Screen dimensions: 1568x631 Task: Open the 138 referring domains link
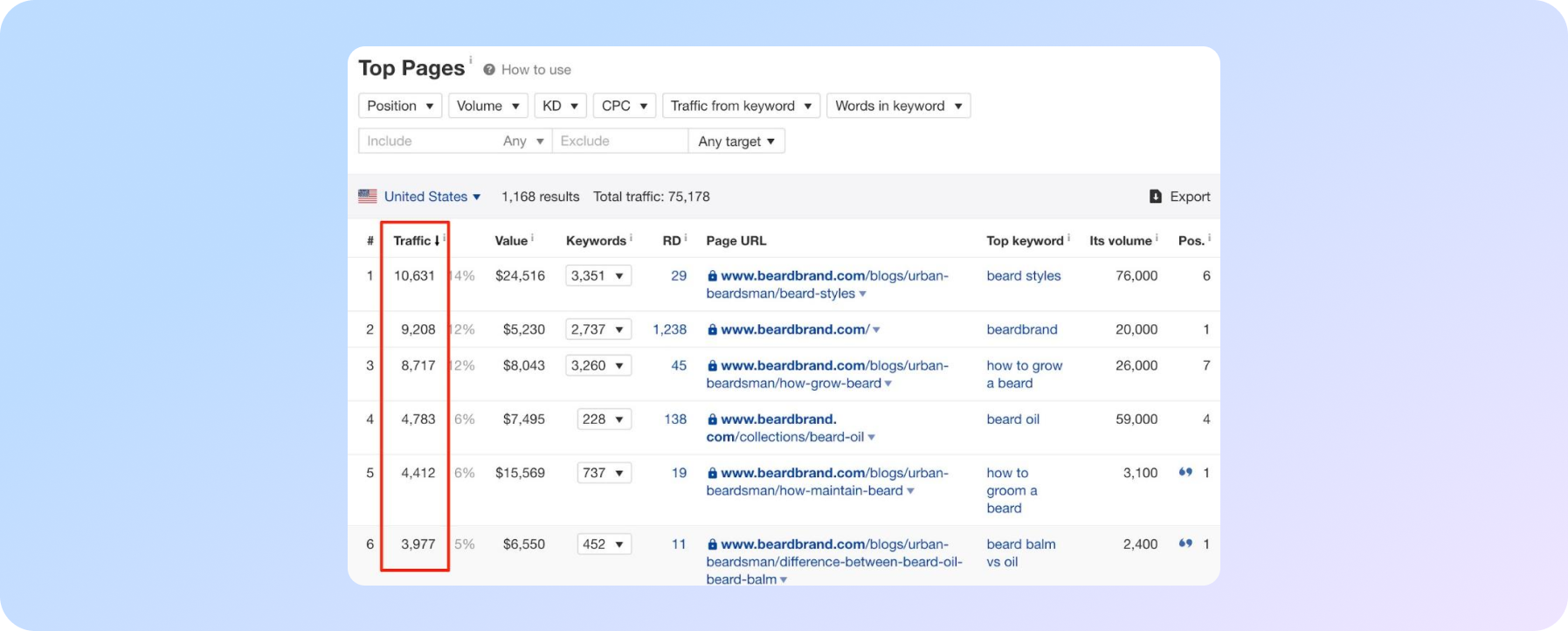[675, 420]
